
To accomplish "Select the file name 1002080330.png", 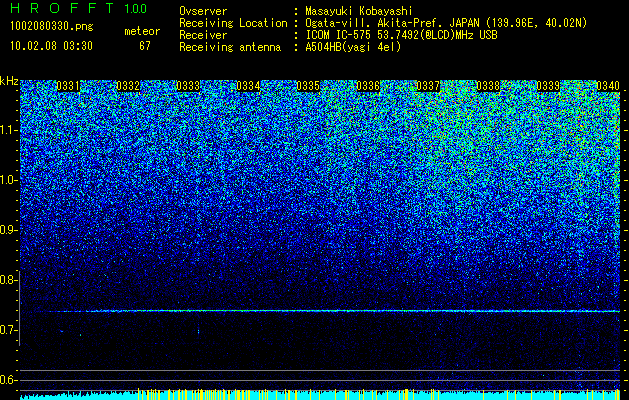I will 52,27.
